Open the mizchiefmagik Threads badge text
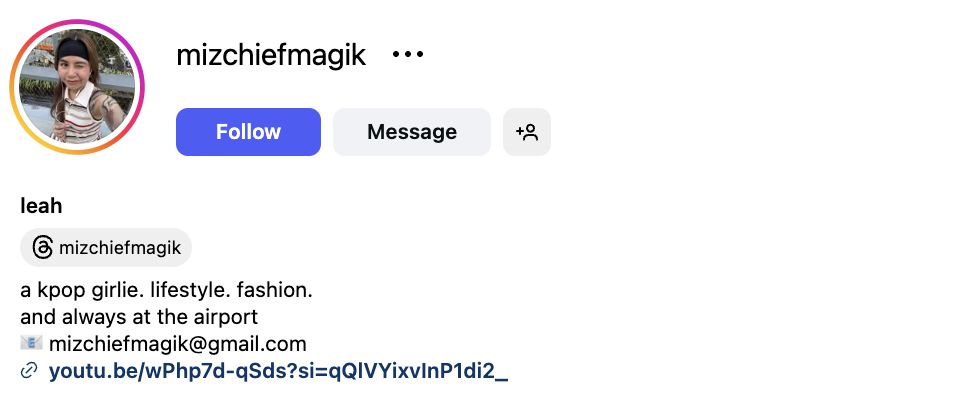Screen dimensions: 976x406 click(x=120, y=248)
